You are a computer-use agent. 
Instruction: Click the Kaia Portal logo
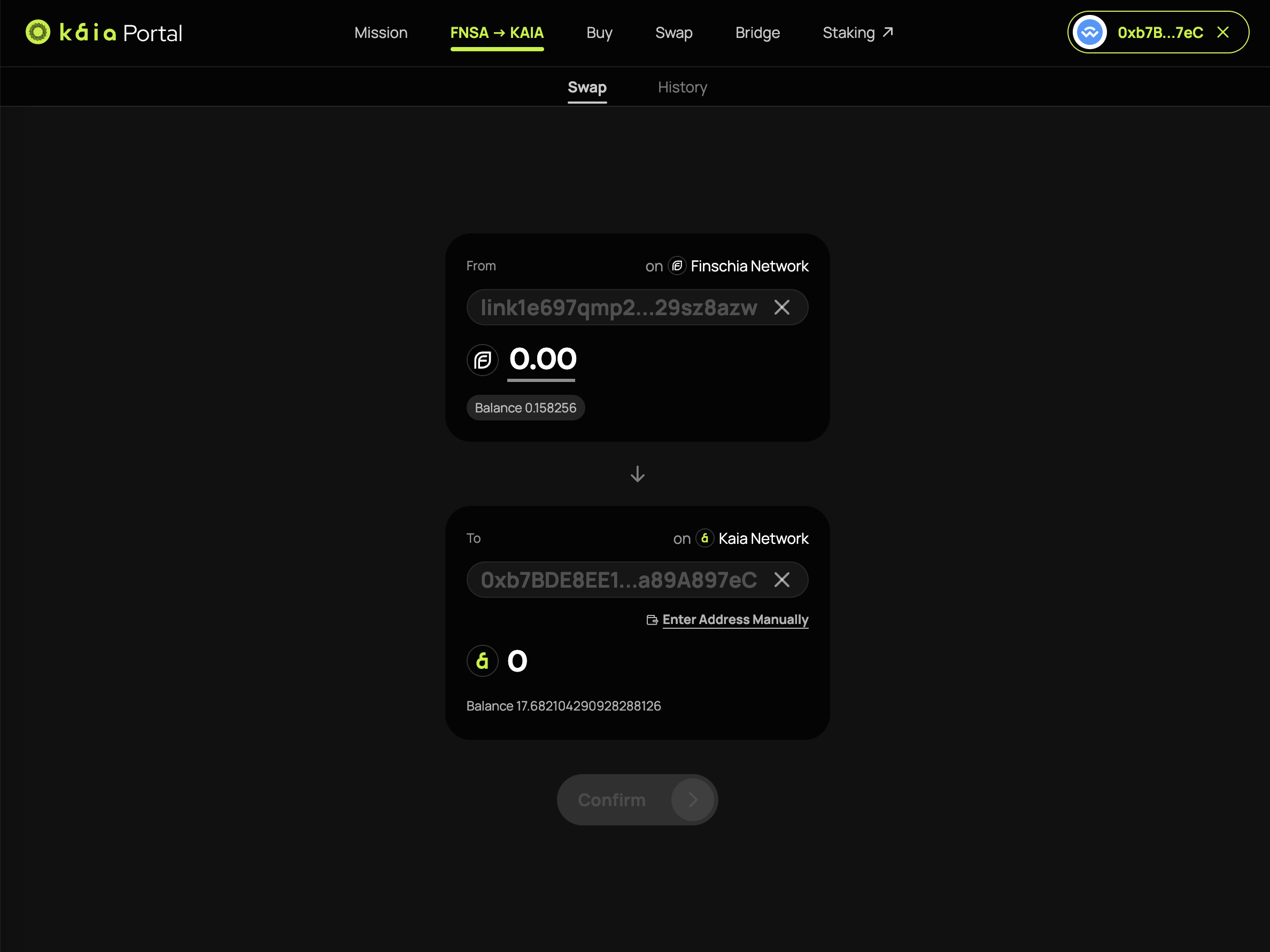104,33
